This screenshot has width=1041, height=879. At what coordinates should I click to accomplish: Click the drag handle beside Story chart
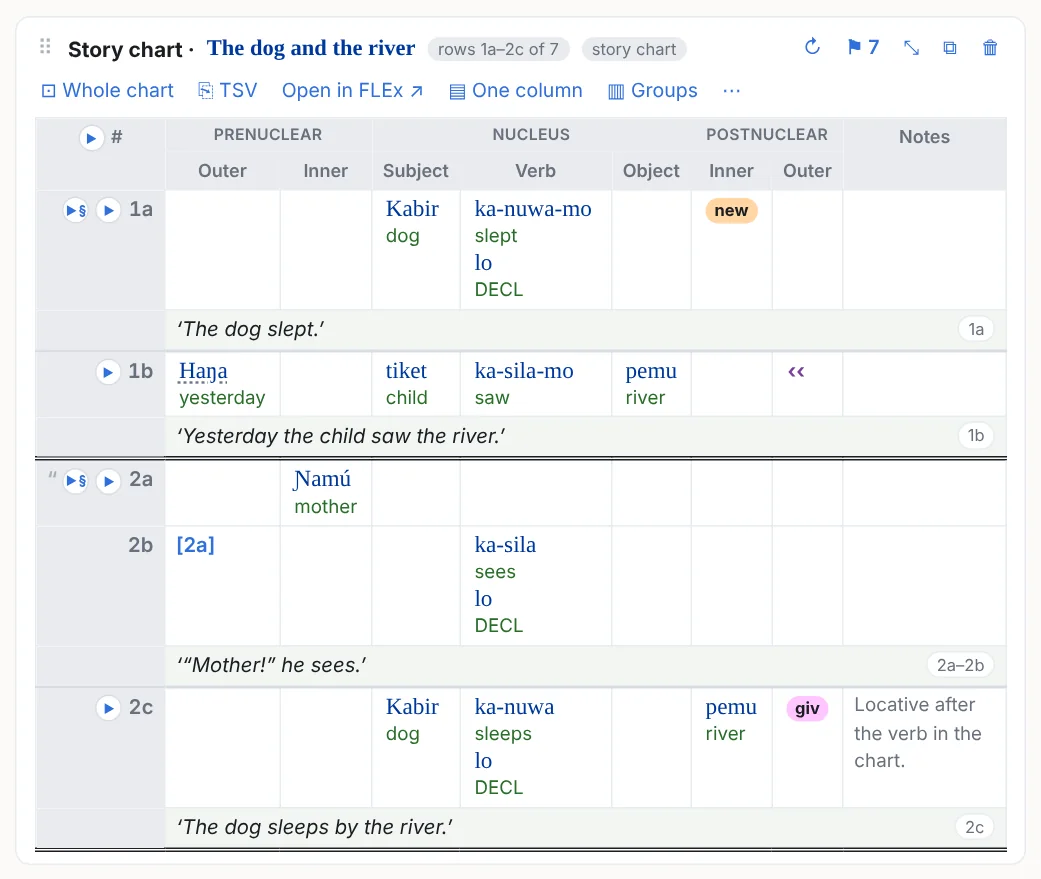45,46
